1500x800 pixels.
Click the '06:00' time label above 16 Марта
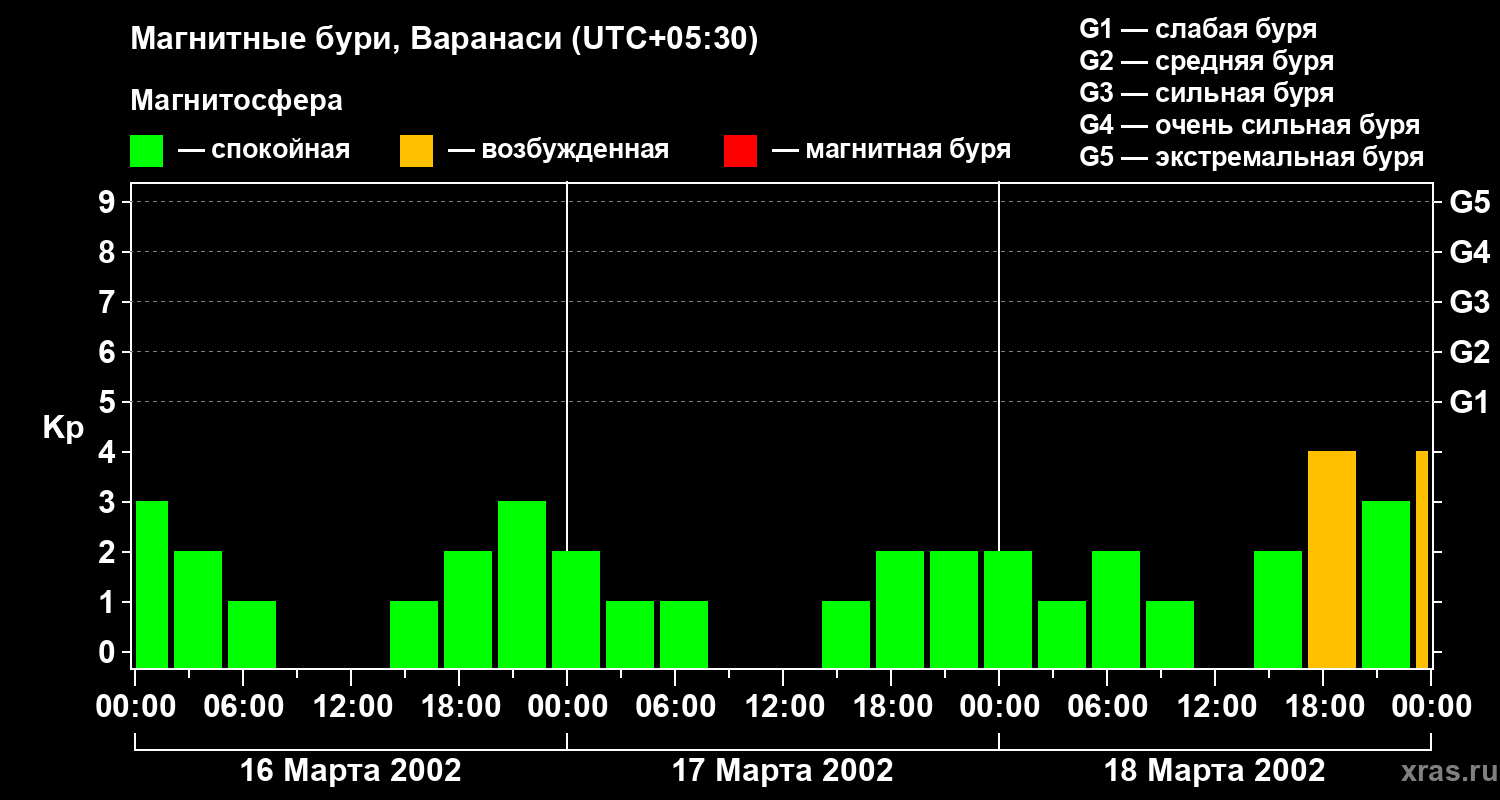(x=243, y=706)
